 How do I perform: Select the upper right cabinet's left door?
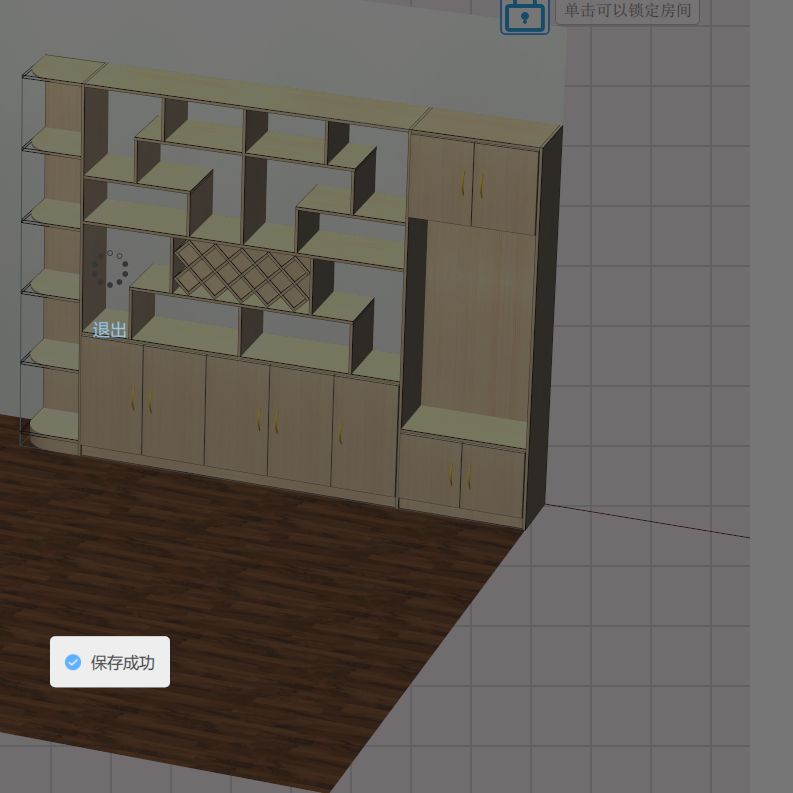(441, 180)
